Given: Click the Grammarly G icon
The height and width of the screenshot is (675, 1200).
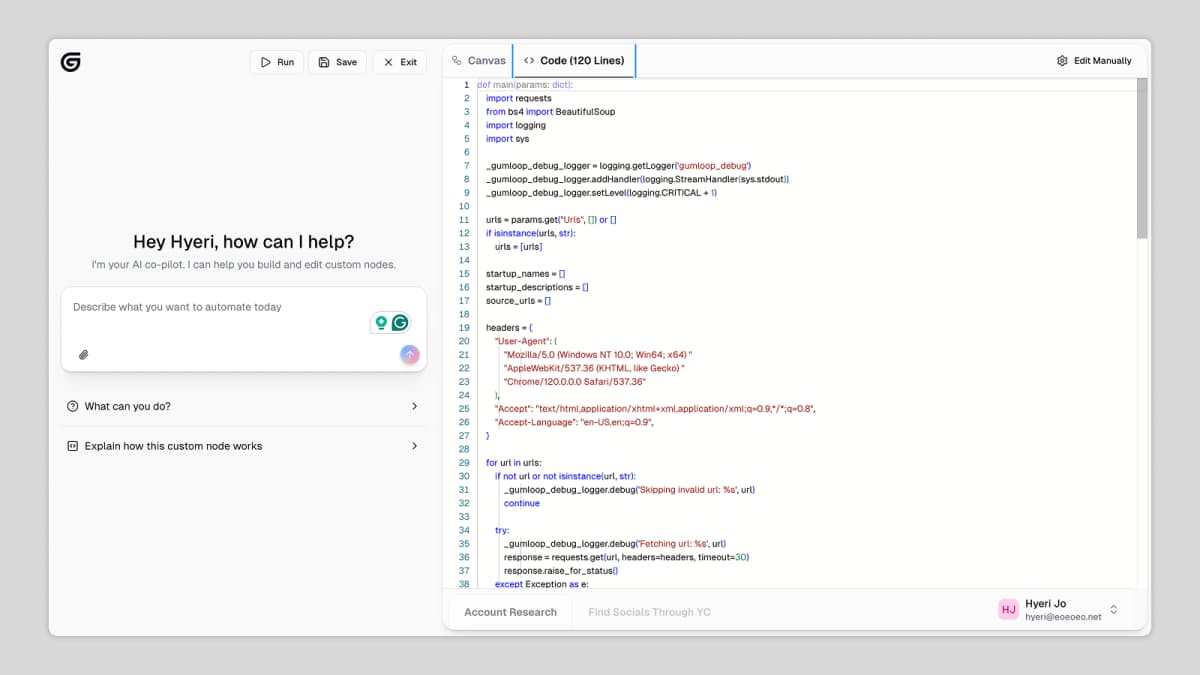Looking at the screenshot, I should pyautogui.click(x=400, y=322).
